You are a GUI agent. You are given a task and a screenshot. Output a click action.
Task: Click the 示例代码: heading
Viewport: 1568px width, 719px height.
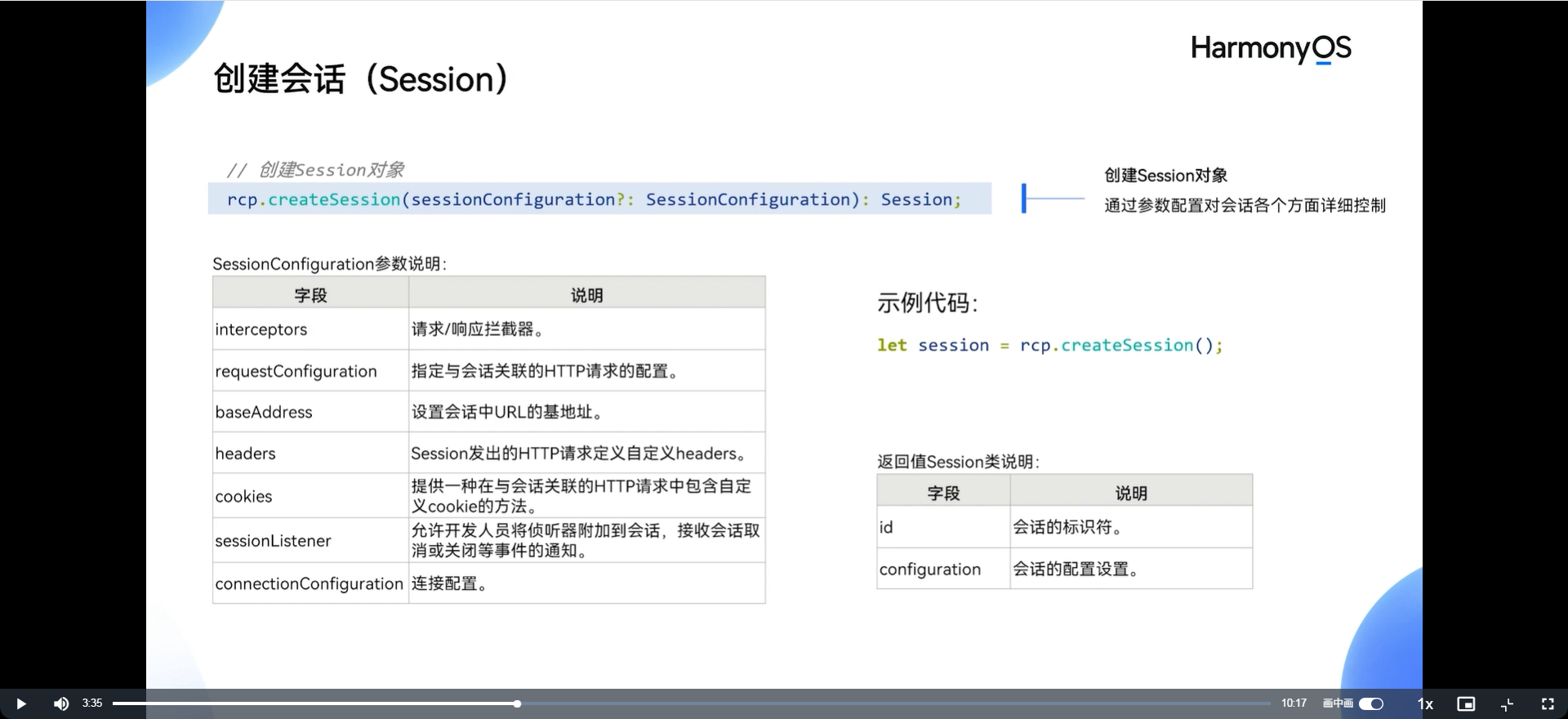tap(928, 303)
